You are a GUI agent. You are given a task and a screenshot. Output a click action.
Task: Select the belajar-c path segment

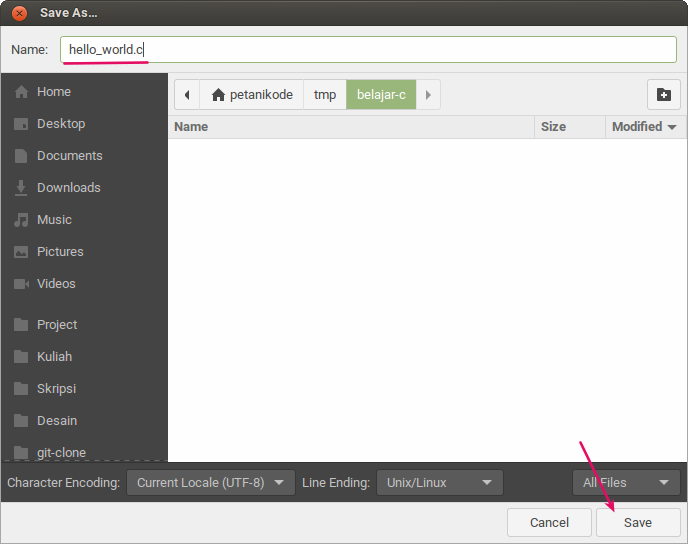381,95
